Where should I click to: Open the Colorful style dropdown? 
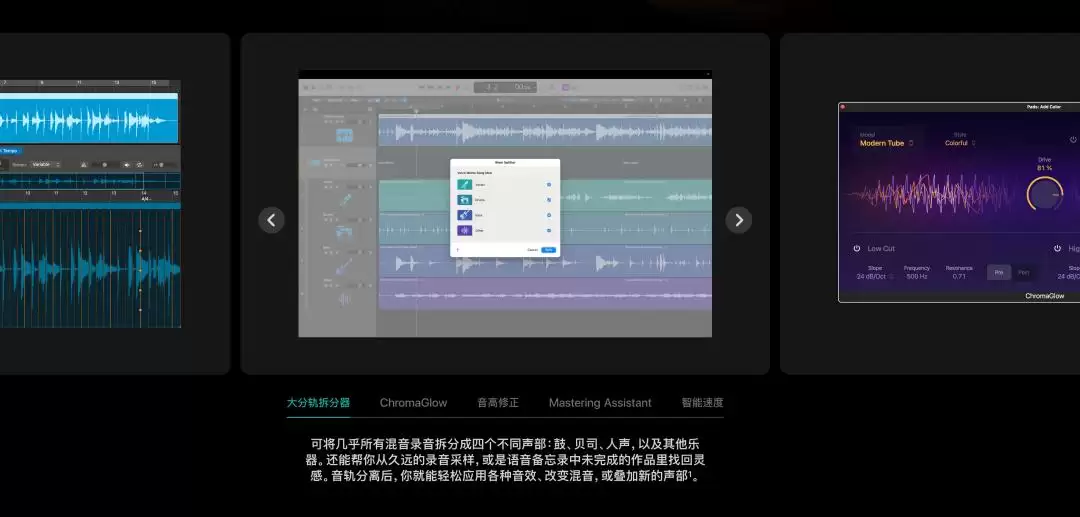[x=958, y=143]
